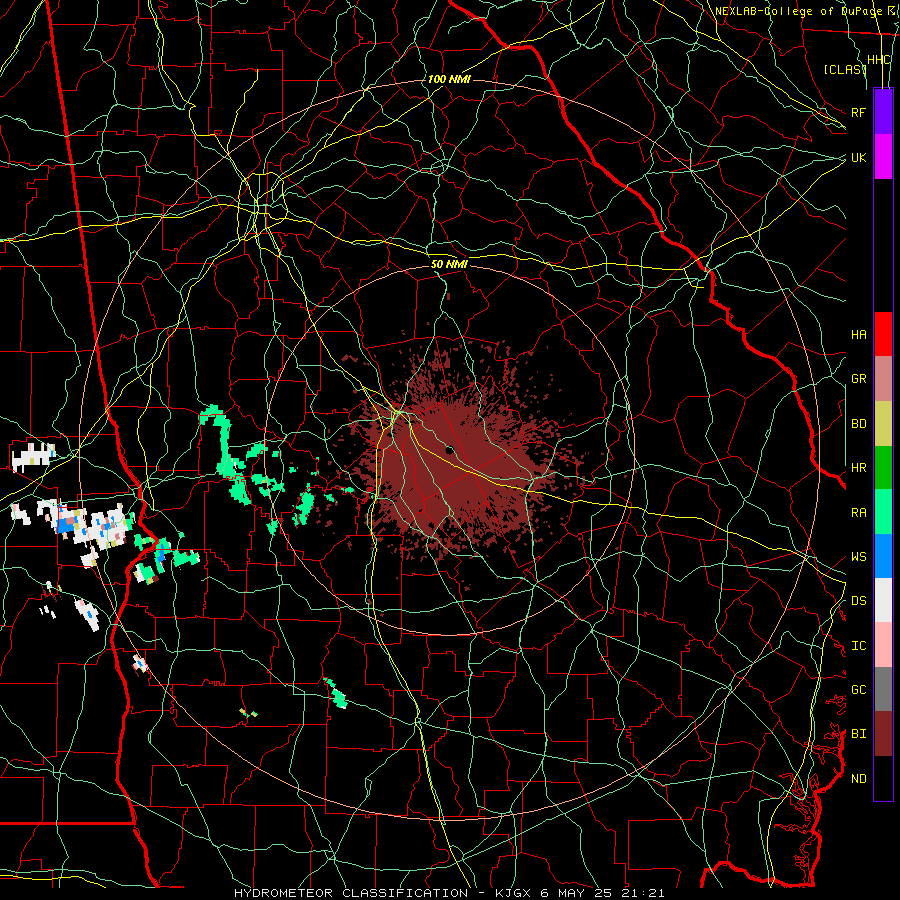Click the UK magenta legend swatch
This screenshot has width=900, height=900.
coord(883,157)
